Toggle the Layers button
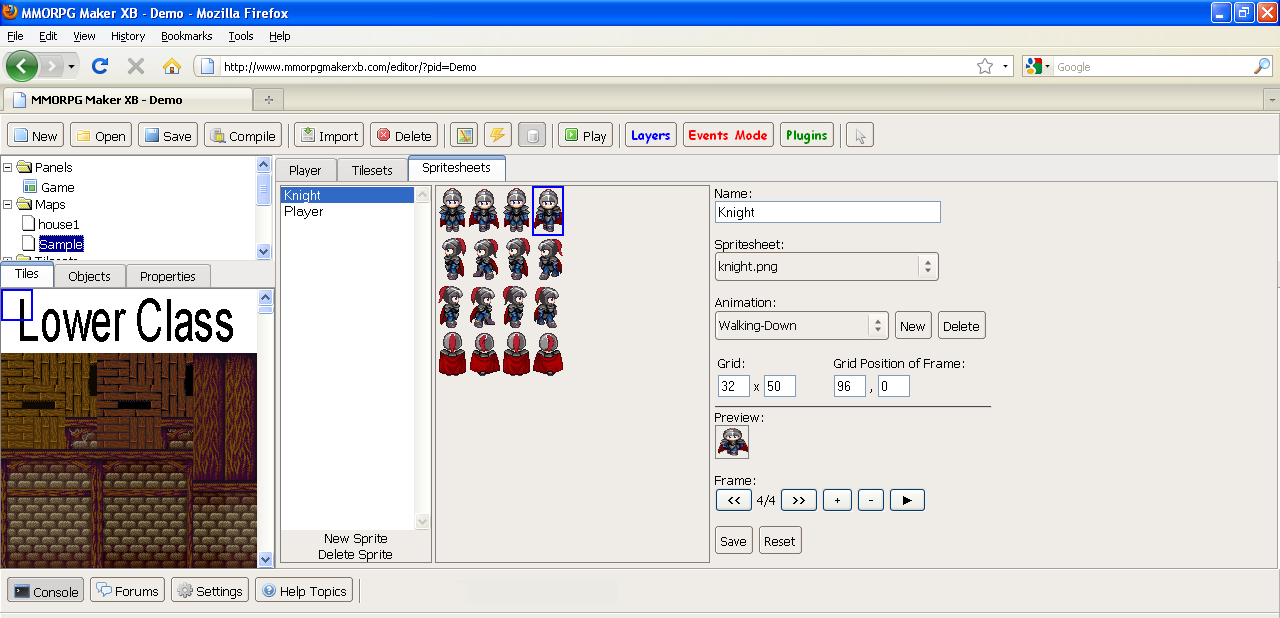The height and width of the screenshot is (618, 1280). pos(650,135)
